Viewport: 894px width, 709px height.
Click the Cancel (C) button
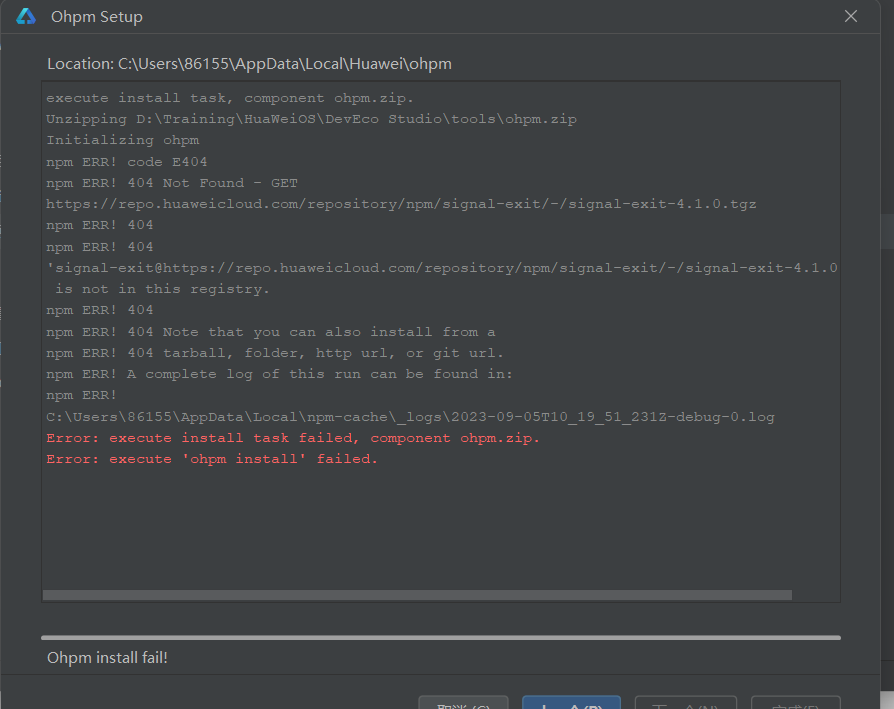click(x=464, y=703)
